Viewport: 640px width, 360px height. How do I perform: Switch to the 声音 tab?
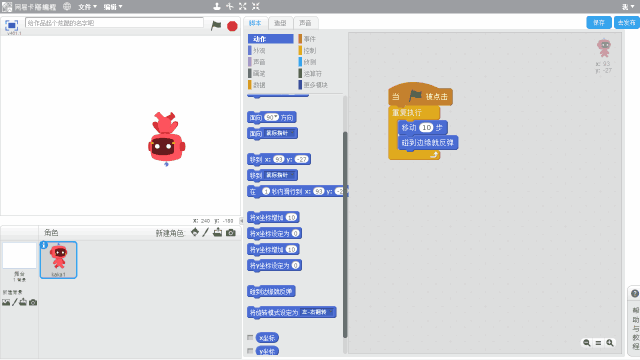tap(305, 23)
